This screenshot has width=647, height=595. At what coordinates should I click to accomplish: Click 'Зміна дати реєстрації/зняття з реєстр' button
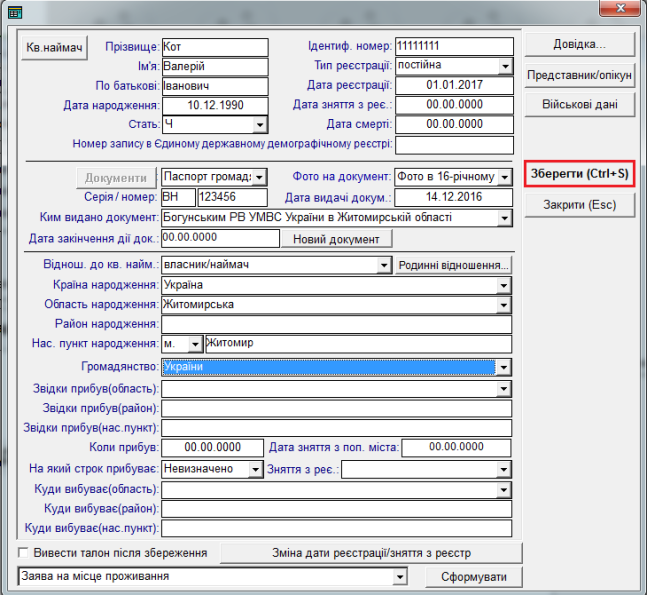click(x=371, y=553)
